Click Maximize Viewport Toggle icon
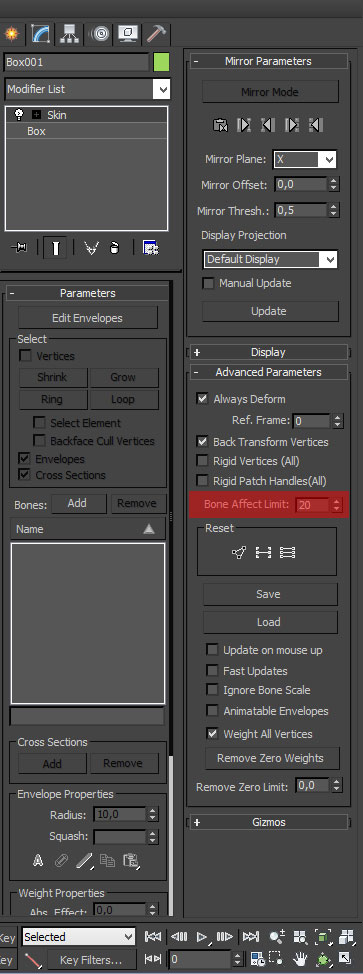363x974 pixels. (x=345, y=958)
